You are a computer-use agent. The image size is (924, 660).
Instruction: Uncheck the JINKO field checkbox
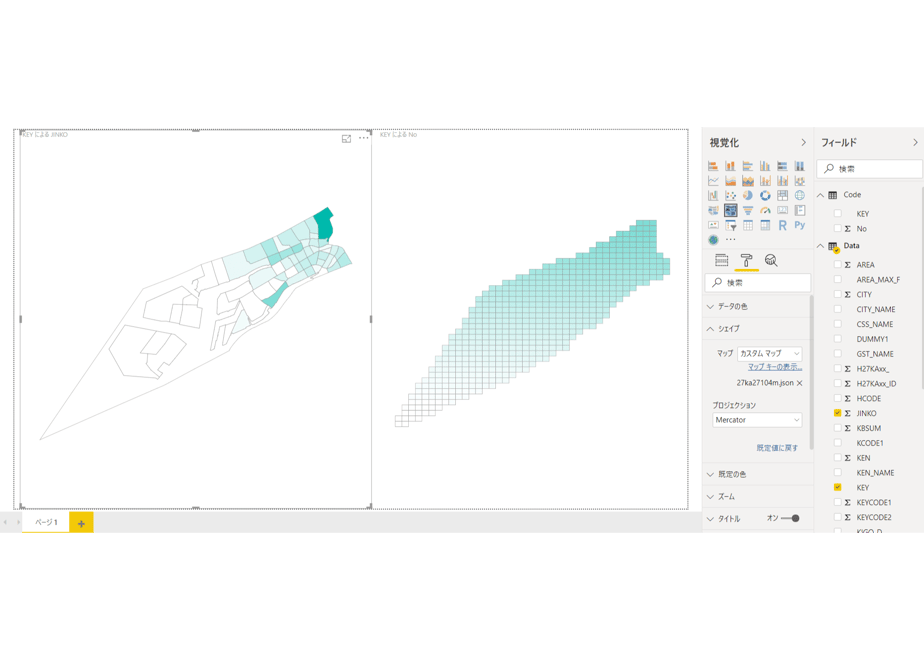(837, 413)
